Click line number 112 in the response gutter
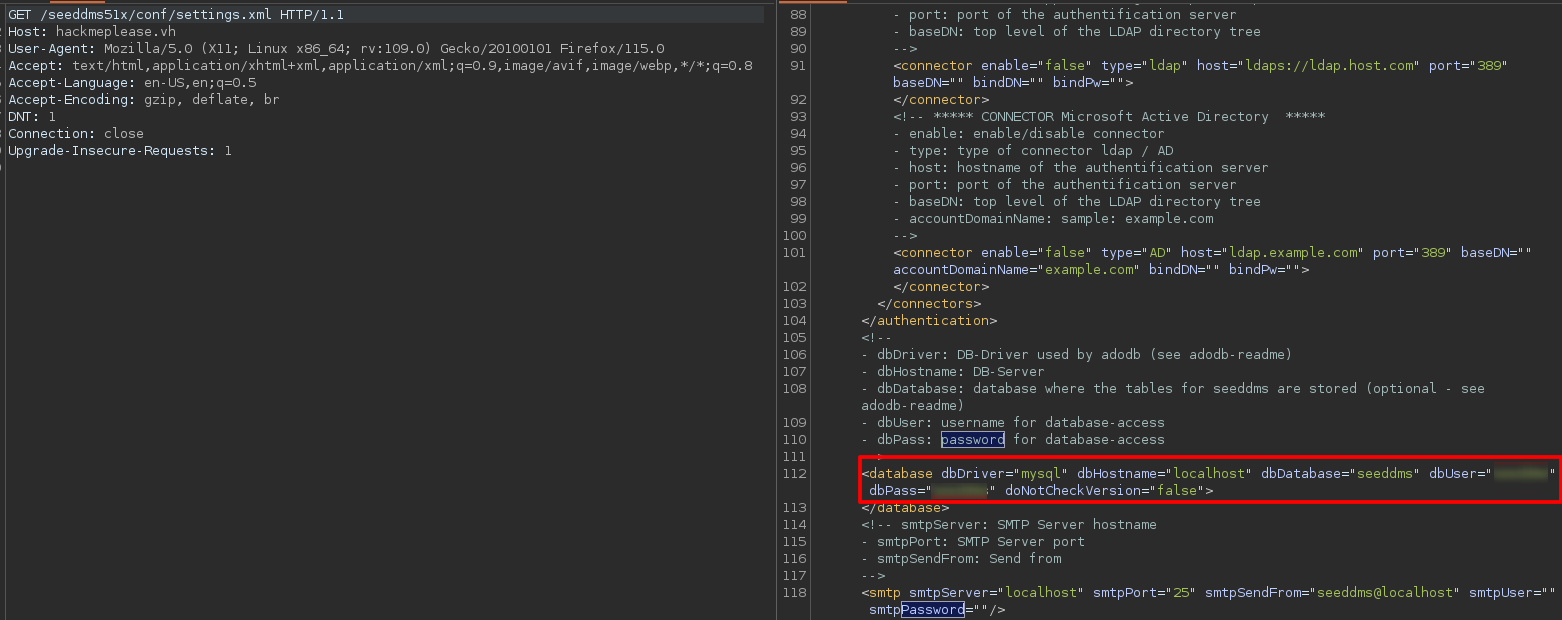This screenshot has height=620, width=1562. (794, 473)
